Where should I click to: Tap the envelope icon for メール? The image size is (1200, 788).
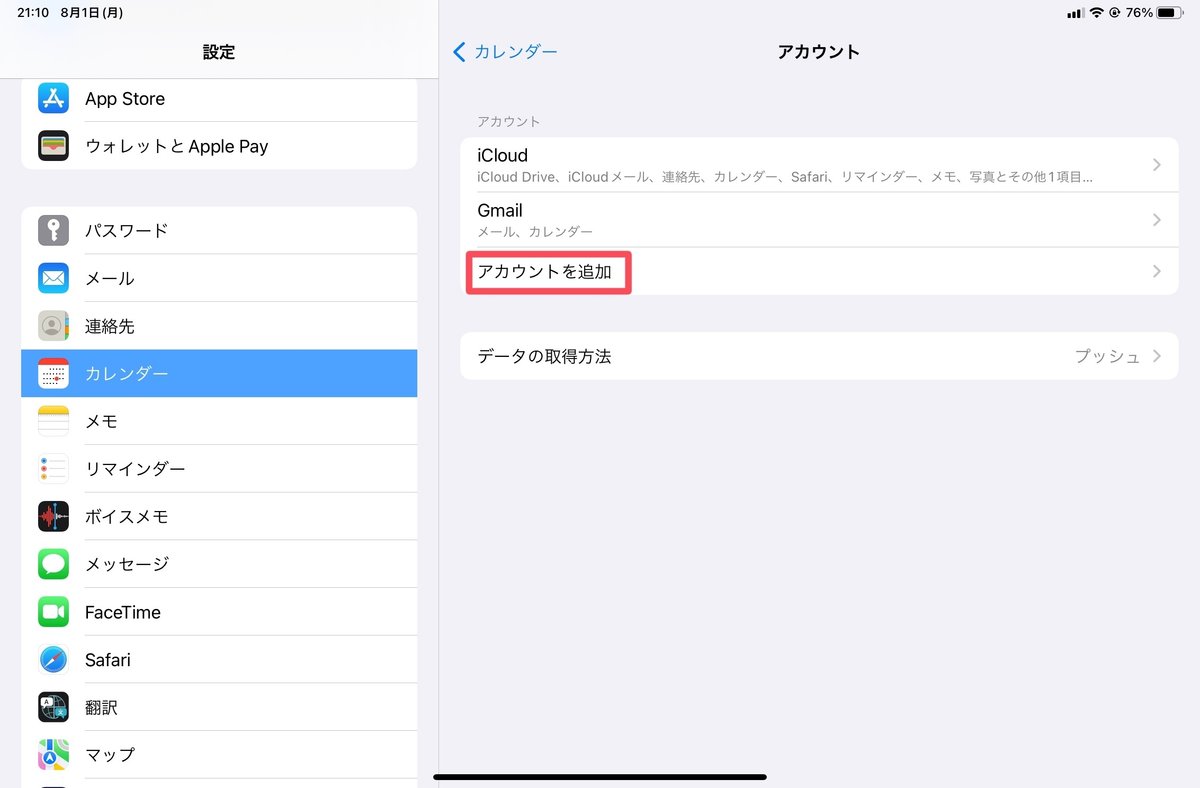point(53,278)
